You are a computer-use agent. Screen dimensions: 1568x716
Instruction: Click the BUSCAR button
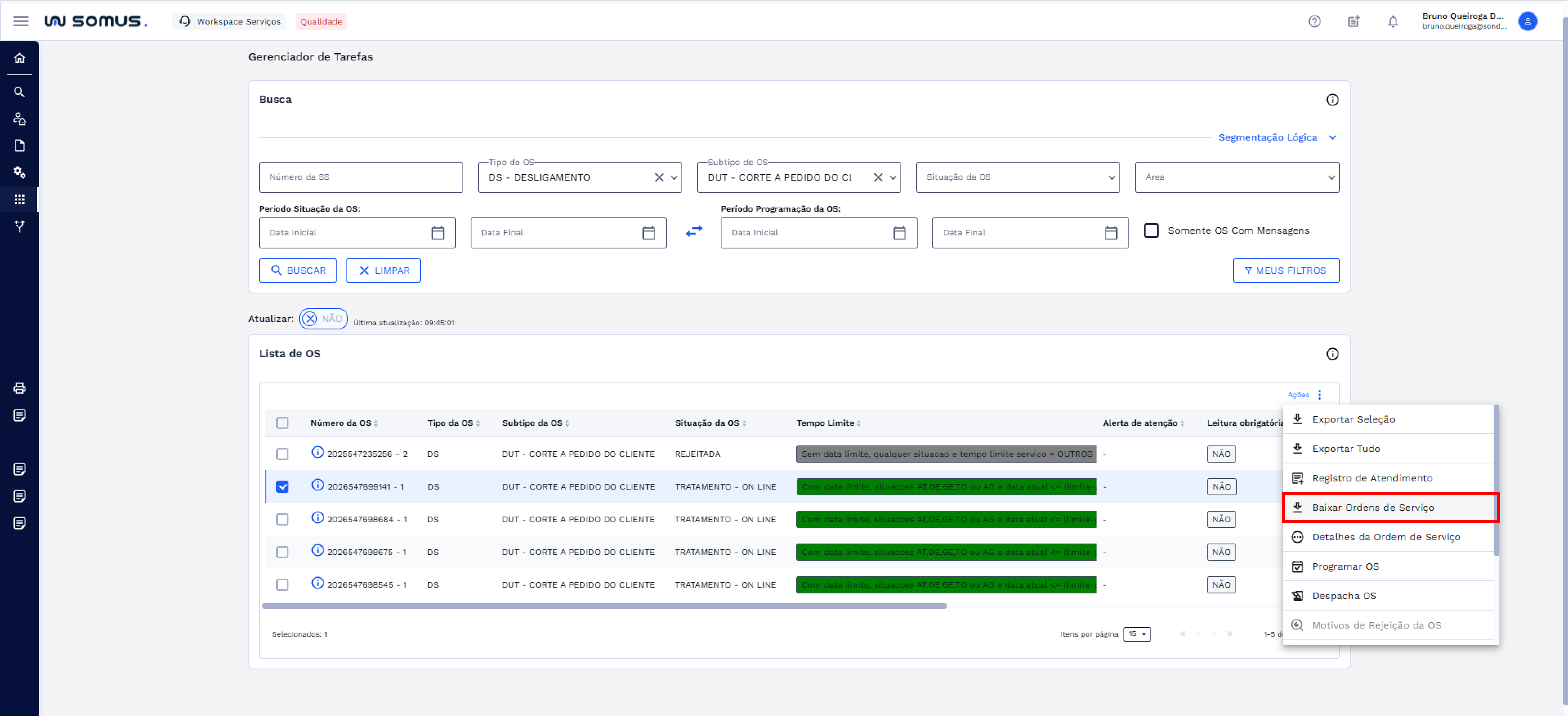click(298, 270)
